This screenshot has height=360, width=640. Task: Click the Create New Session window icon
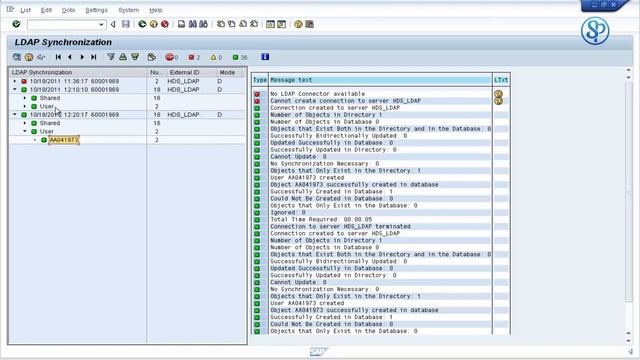point(270,24)
